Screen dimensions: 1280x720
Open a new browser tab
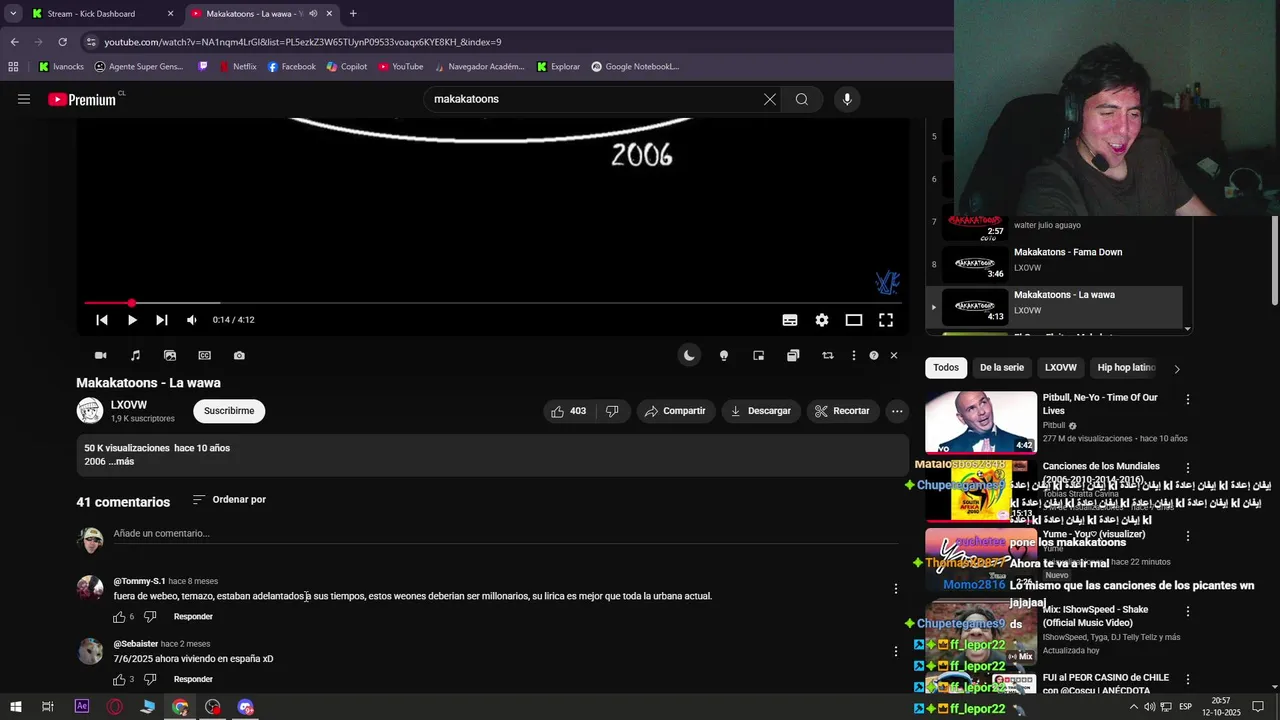pos(353,14)
